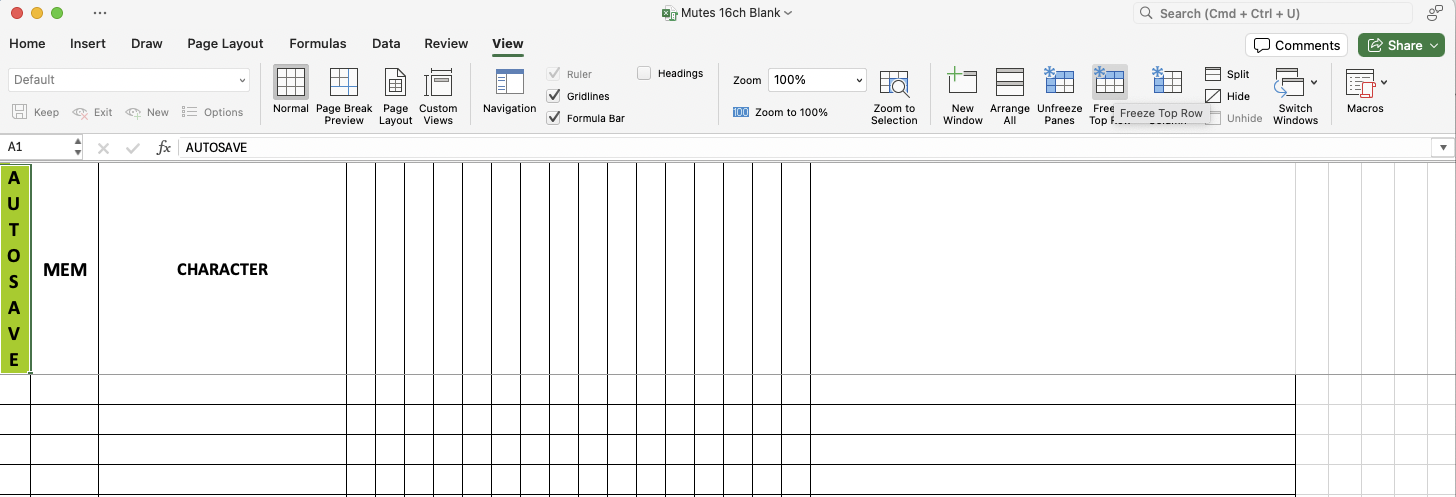The image size is (1456, 497).
Task: Click Freeze First Column icon
Action: pos(1167,82)
